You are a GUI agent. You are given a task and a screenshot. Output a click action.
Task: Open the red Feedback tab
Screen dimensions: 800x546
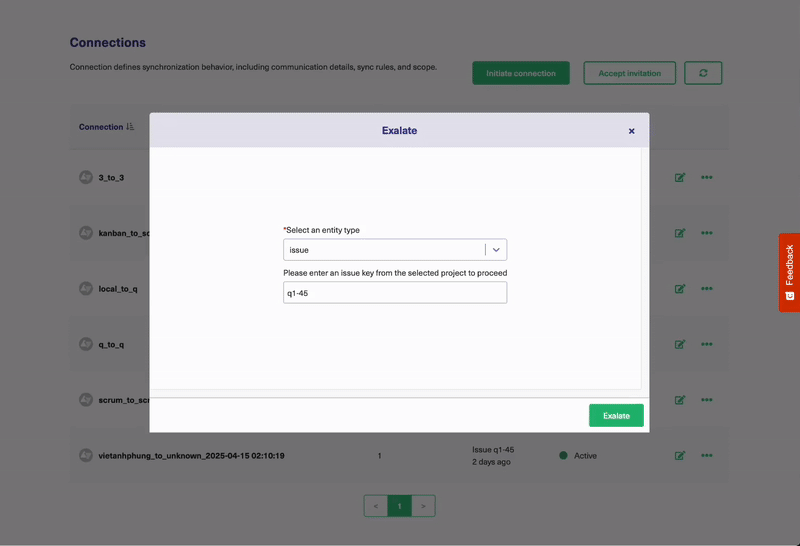point(789,272)
